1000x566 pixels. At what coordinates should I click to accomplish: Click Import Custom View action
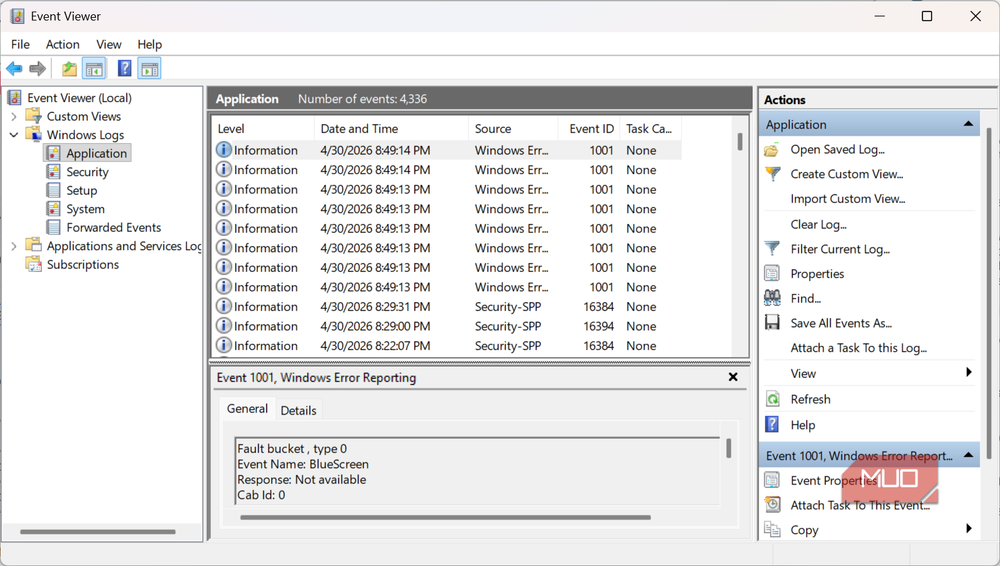(x=848, y=199)
